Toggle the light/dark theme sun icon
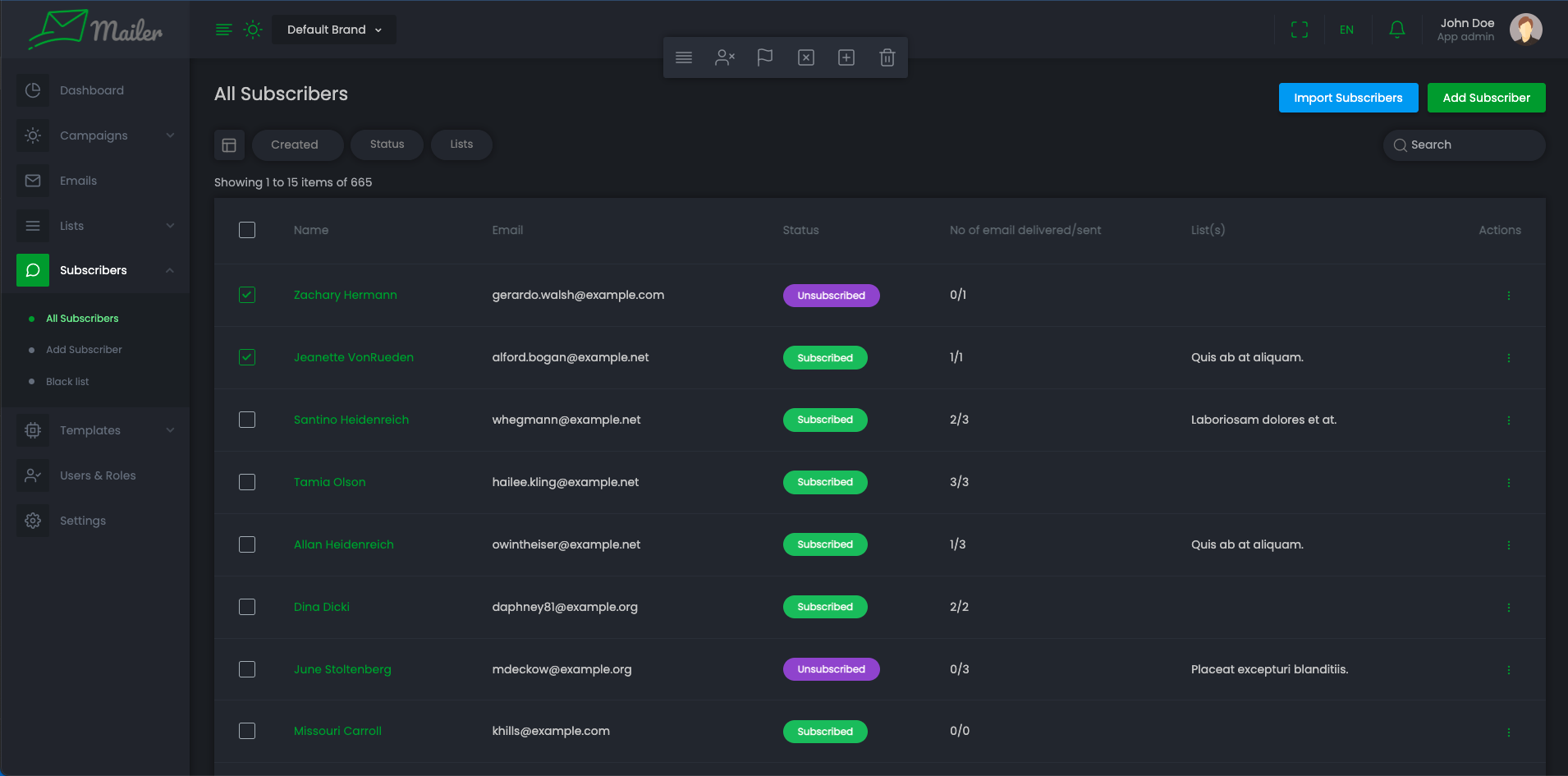Image resolution: width=1568 pixels, height=776 pixels. tap(253, 30)
